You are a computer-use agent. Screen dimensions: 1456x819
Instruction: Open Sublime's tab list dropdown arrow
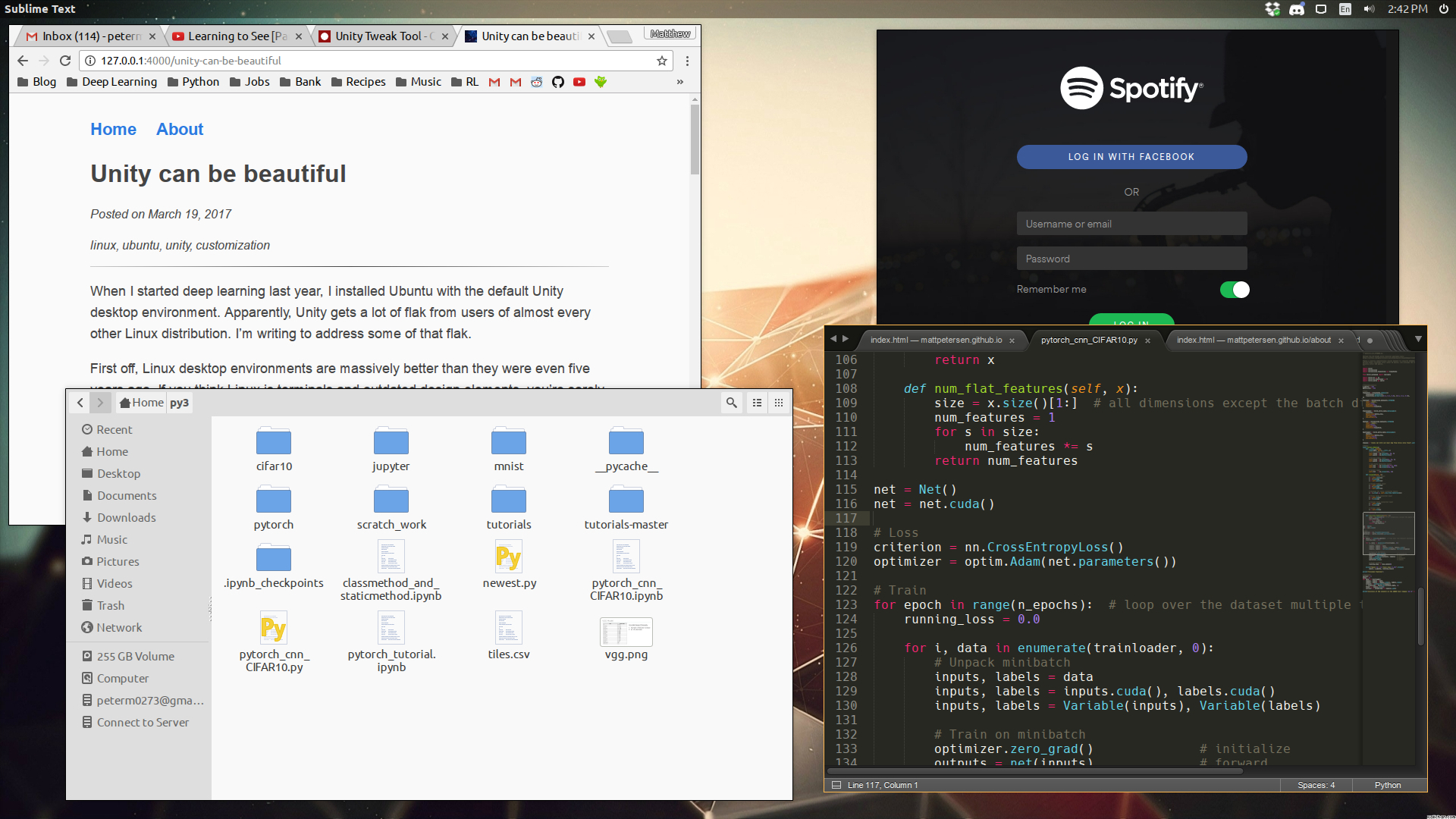pos(1417,340)
